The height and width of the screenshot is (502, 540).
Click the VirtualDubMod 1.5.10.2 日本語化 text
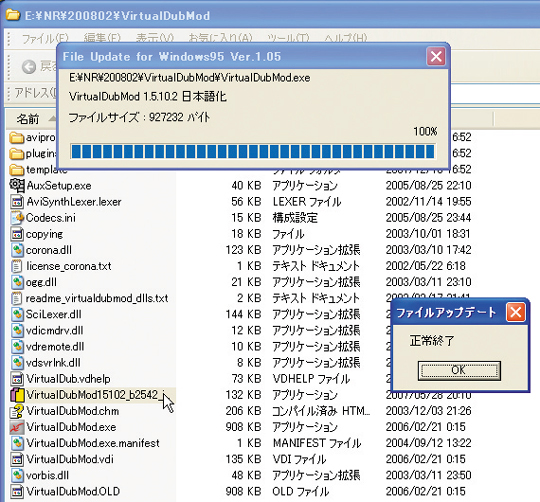[x=148, y=97]
